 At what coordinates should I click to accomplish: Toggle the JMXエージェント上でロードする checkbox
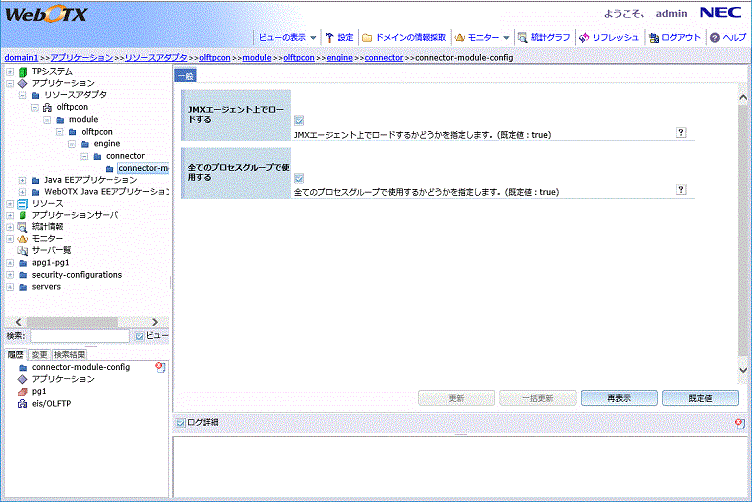click(300, 120)
